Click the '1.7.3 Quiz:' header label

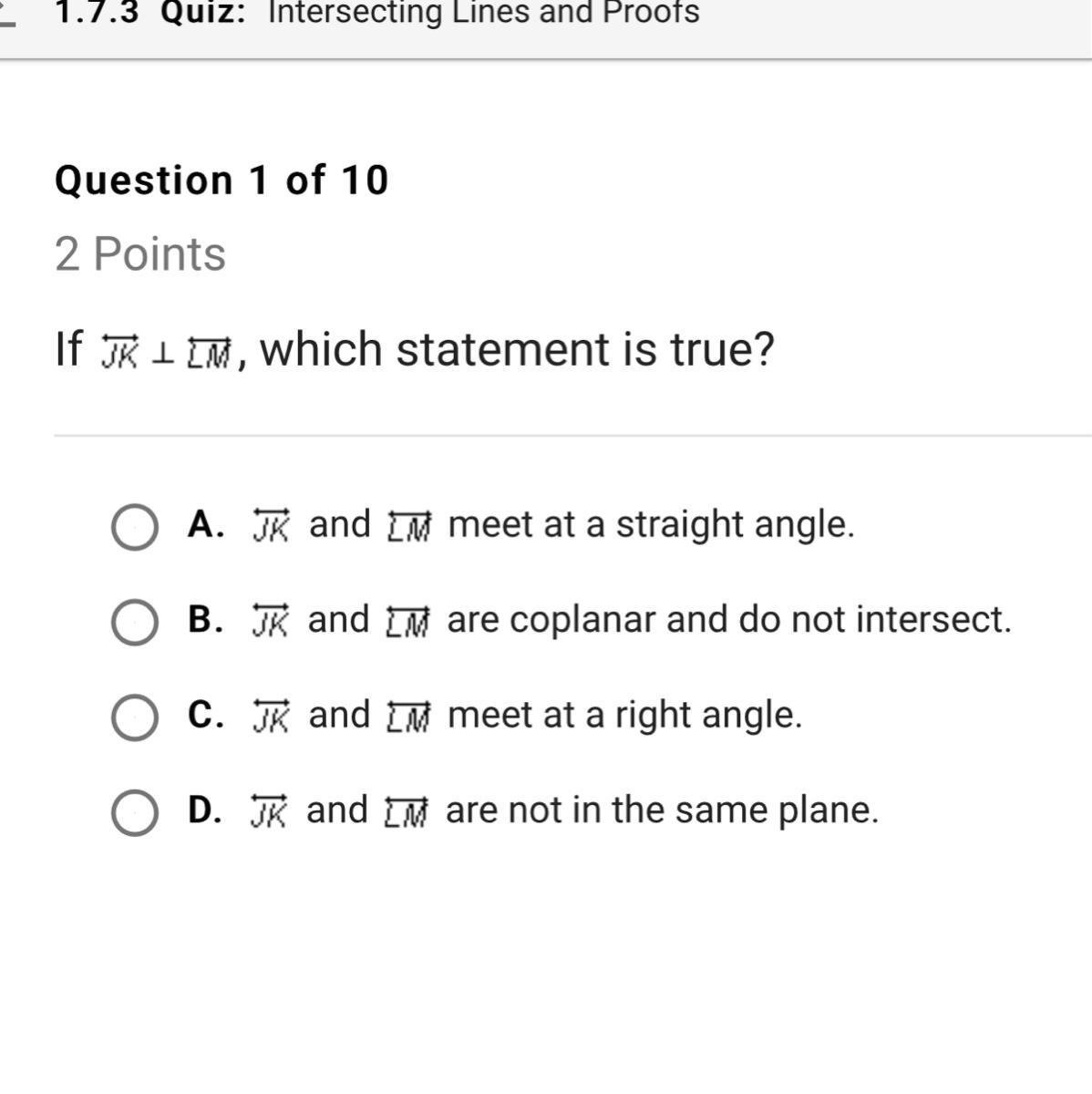pyautogui.click(x=151, y=14)
